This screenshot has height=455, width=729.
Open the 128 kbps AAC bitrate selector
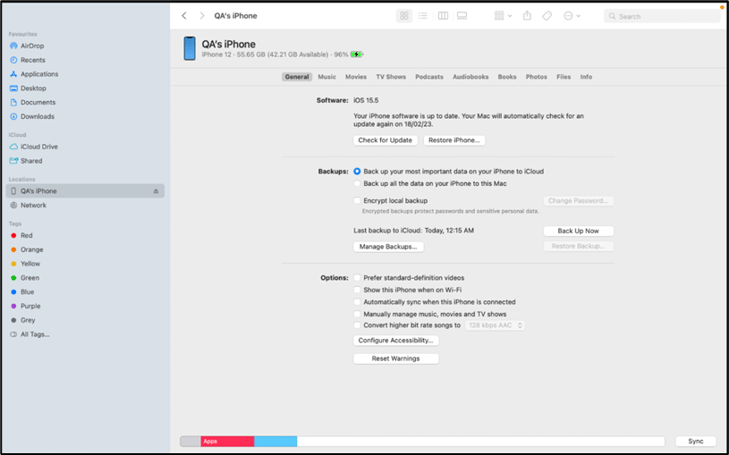(495, 325)
